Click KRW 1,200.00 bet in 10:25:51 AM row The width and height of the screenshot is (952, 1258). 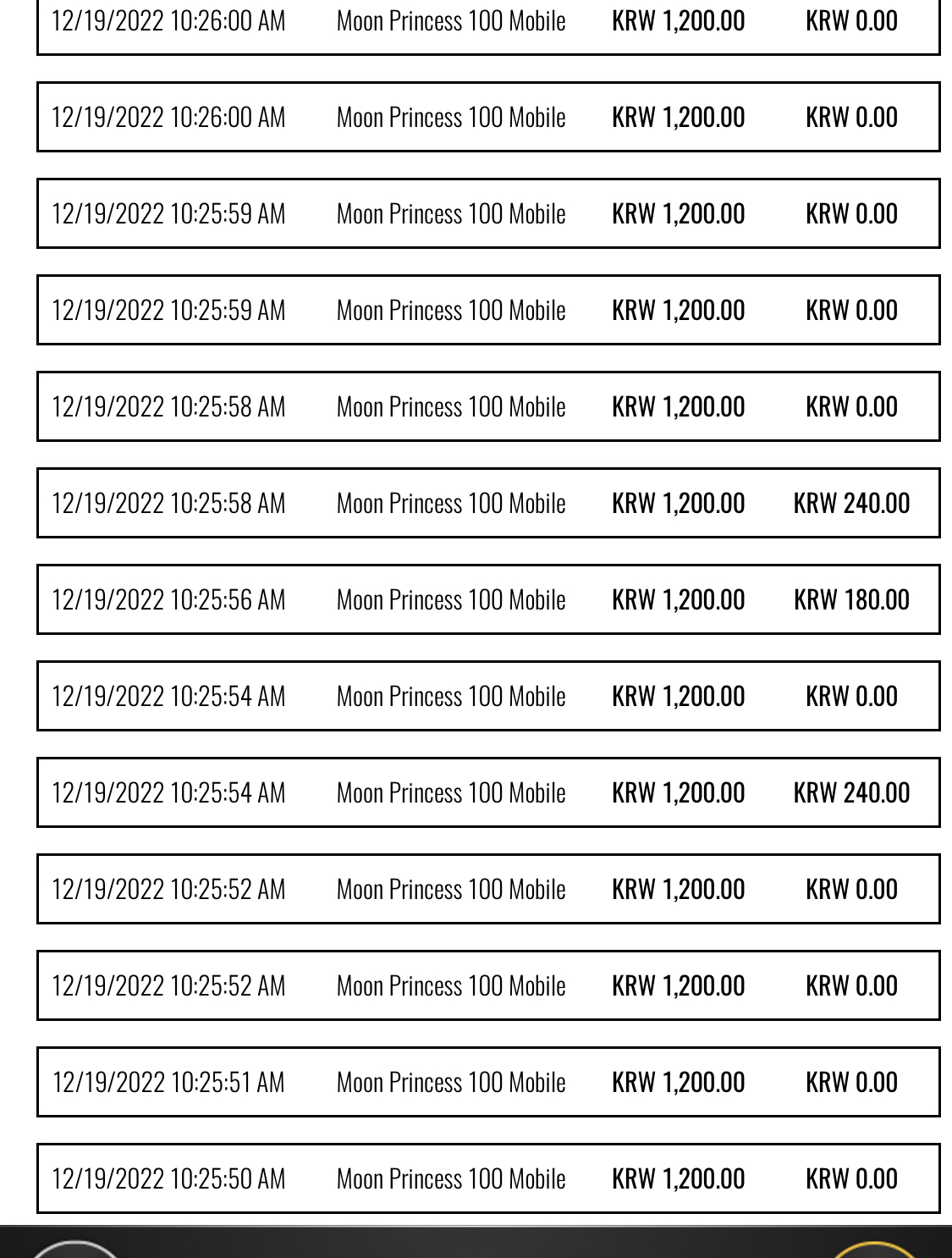(679, 1082)
